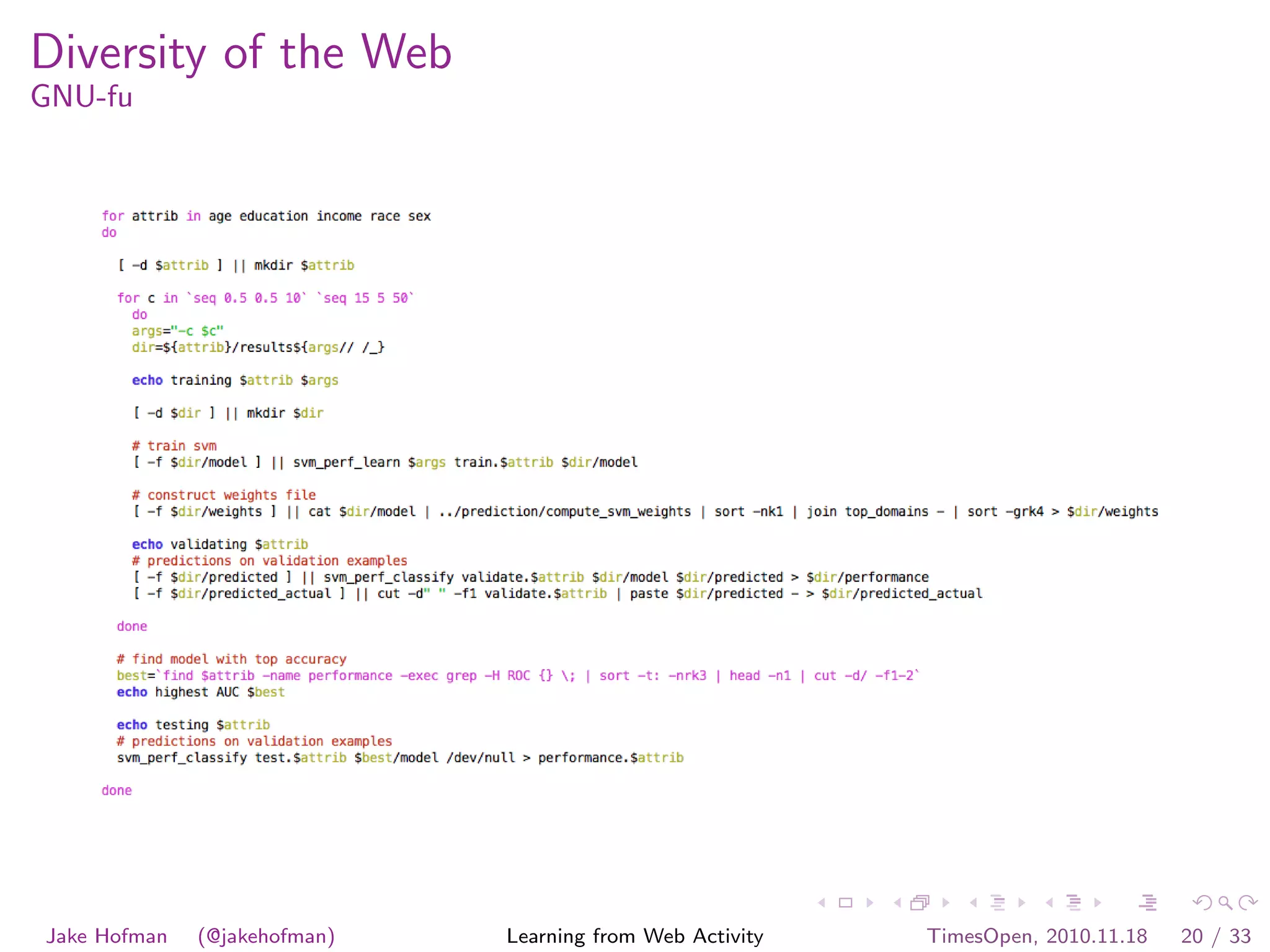
Task: Click the final outer 'done' keyword
Action: tap(117, 790)
